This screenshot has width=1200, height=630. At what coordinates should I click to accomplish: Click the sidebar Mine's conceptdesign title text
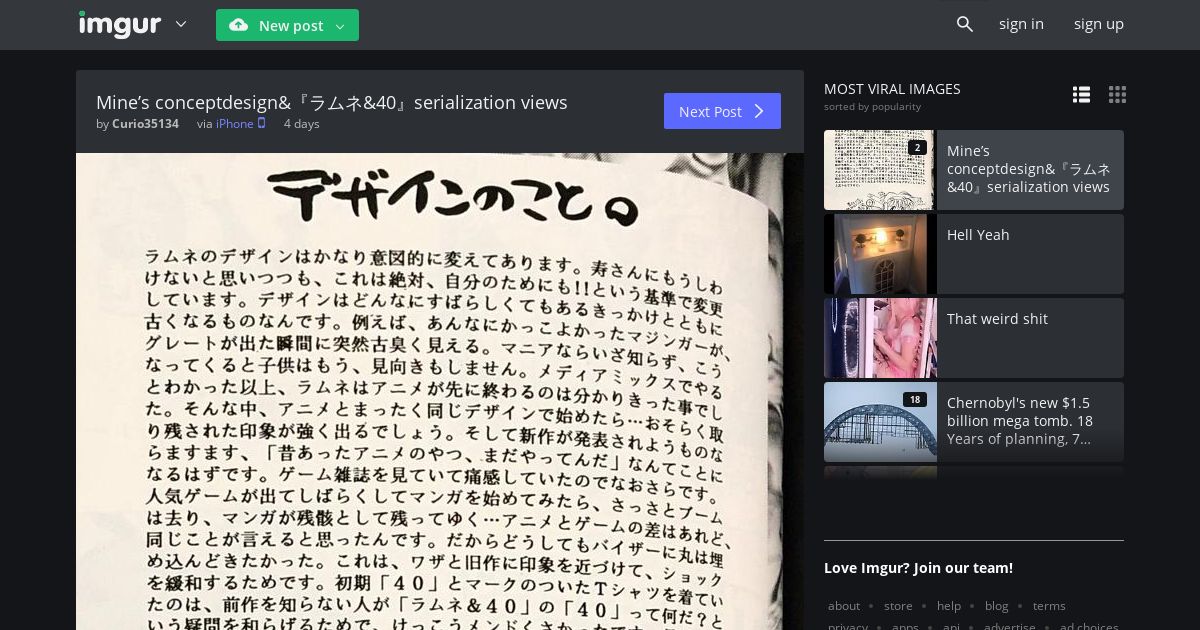[x=1028, y=169]
